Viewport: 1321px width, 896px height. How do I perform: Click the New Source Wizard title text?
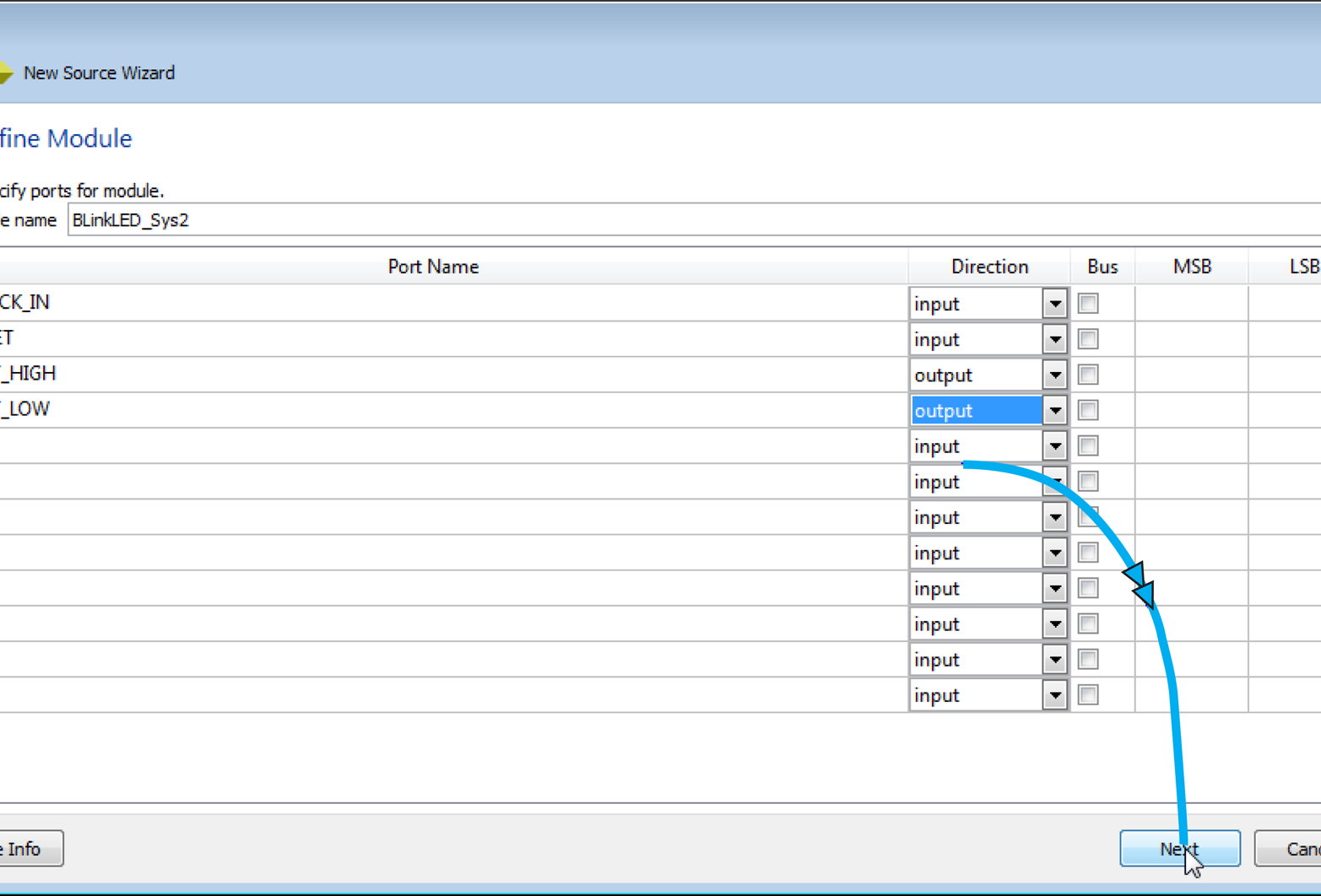(x=99, y=73)
